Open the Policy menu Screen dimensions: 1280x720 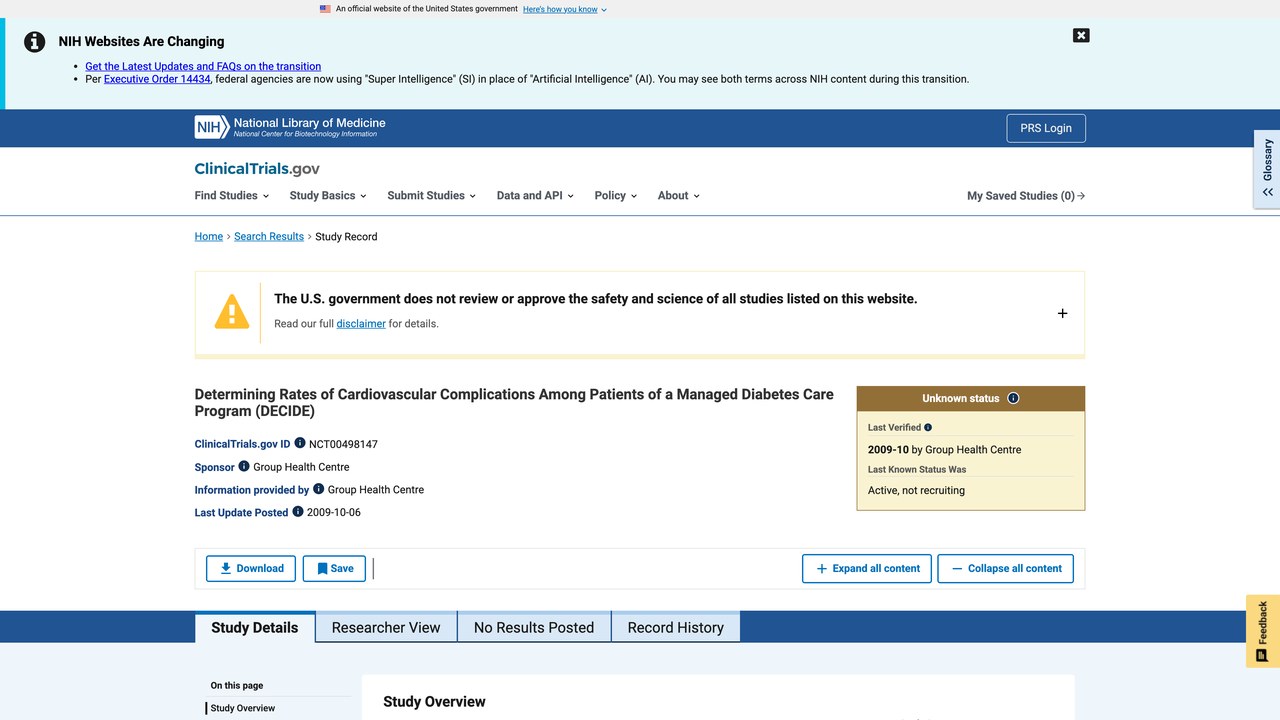pyautogui.click(x=615, y=196)
